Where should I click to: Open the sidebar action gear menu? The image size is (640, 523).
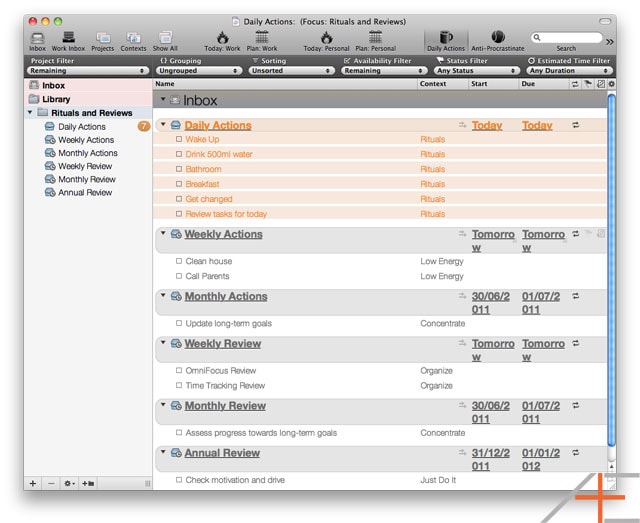[69, 483]
